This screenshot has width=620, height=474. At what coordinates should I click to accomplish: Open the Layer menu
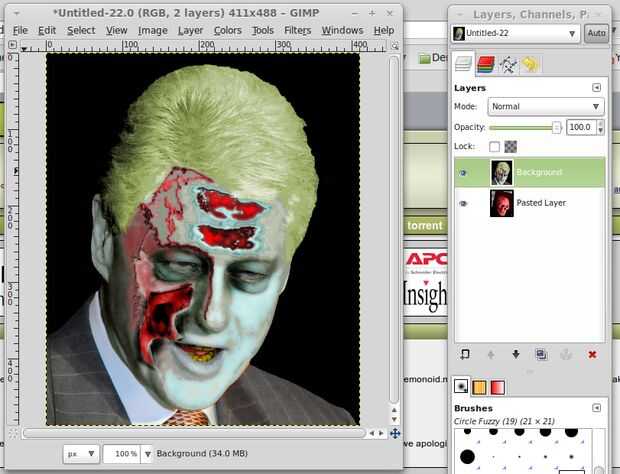click(x=190, y=30)
